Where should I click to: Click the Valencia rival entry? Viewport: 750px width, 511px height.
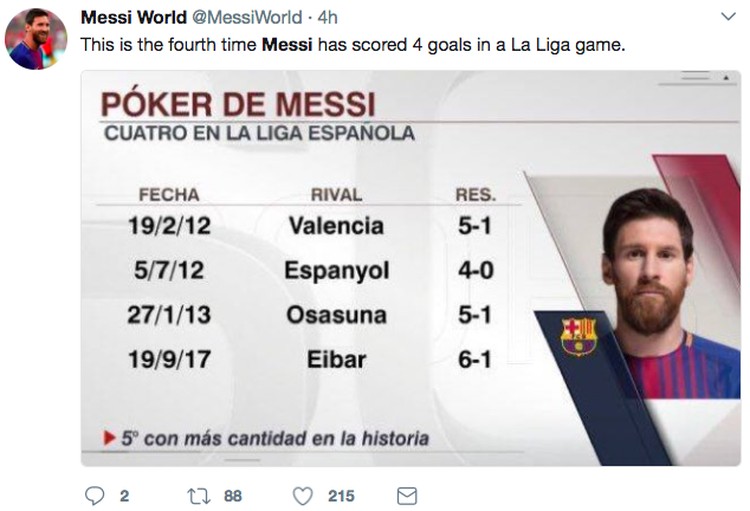336,226
